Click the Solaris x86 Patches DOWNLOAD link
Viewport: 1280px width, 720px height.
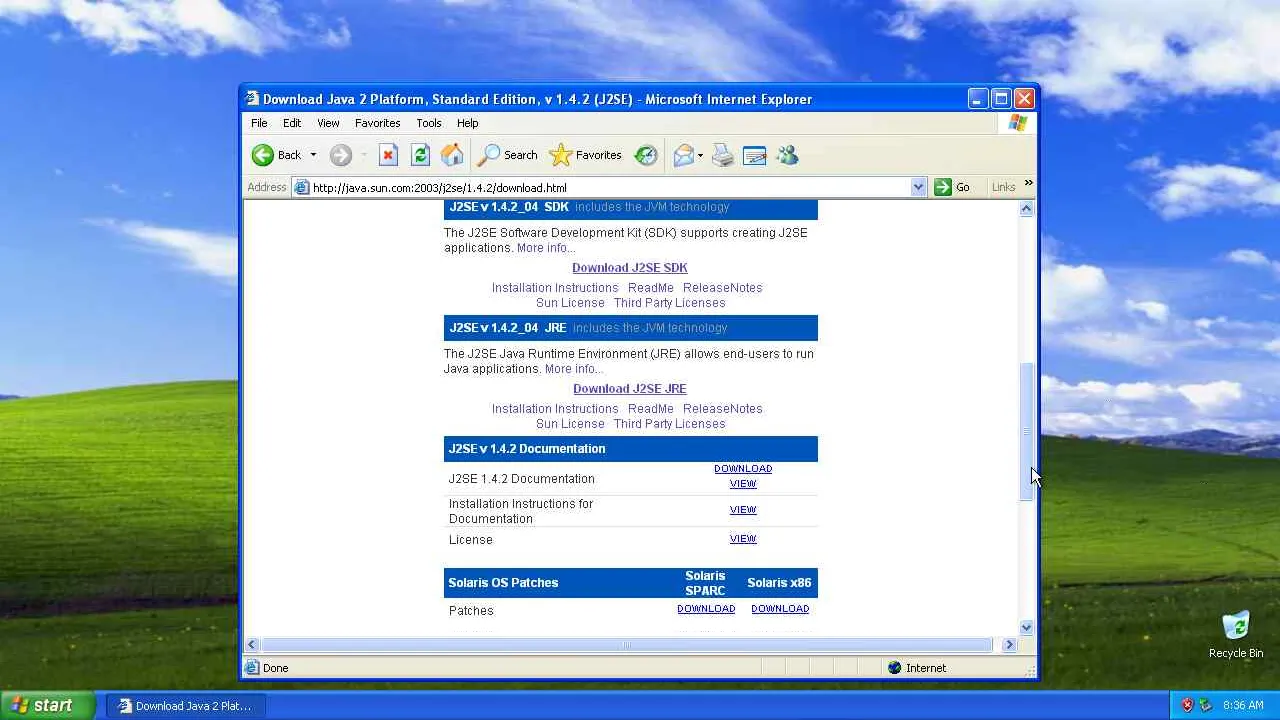click(x=780, y=609)
